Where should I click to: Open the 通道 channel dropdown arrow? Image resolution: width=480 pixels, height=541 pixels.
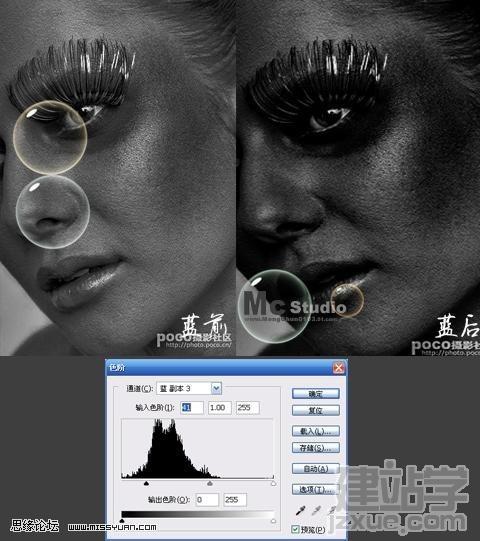[216, 388]
